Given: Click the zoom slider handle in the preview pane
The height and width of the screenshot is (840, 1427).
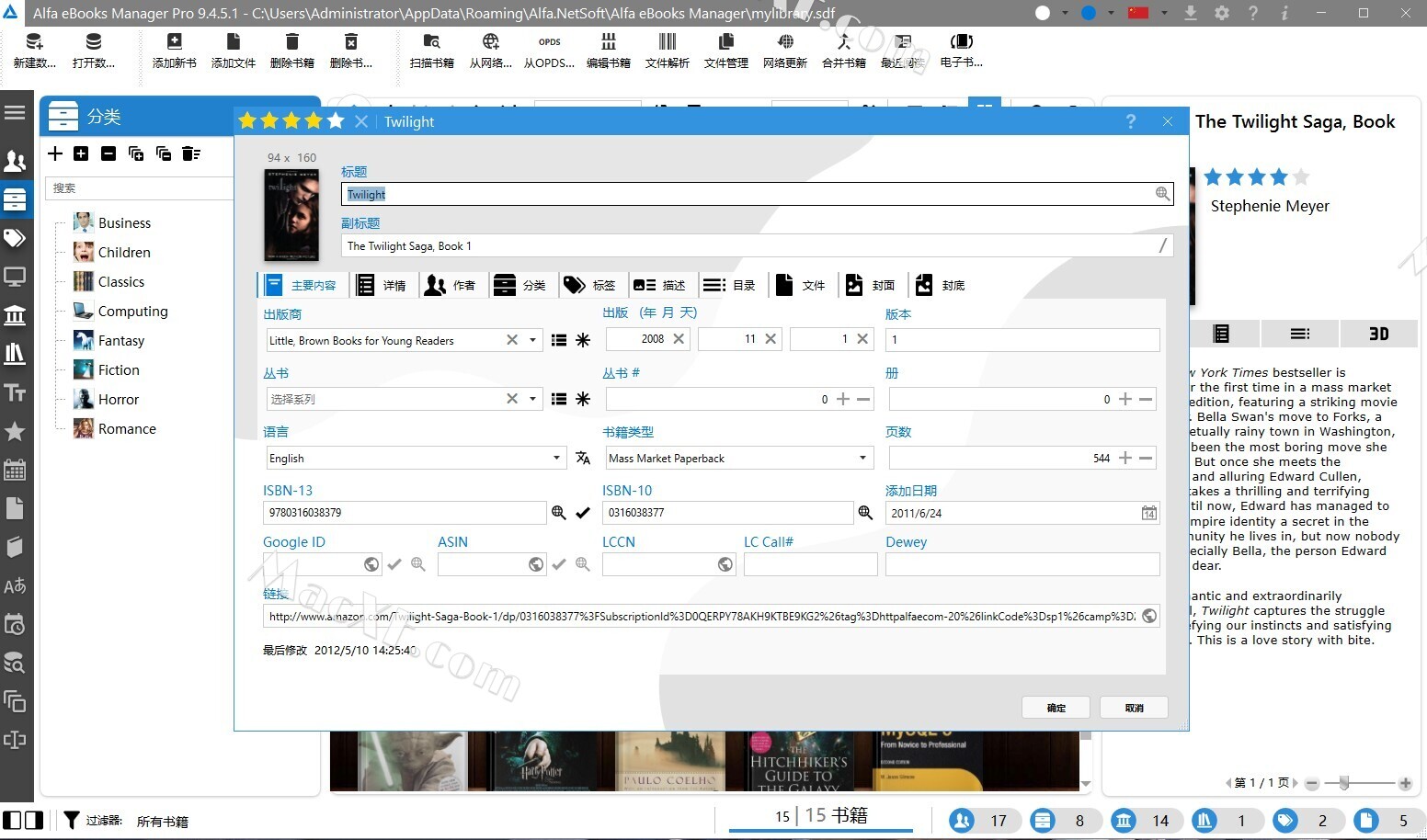Looking at the screenshot, I should pos(1344,783).
